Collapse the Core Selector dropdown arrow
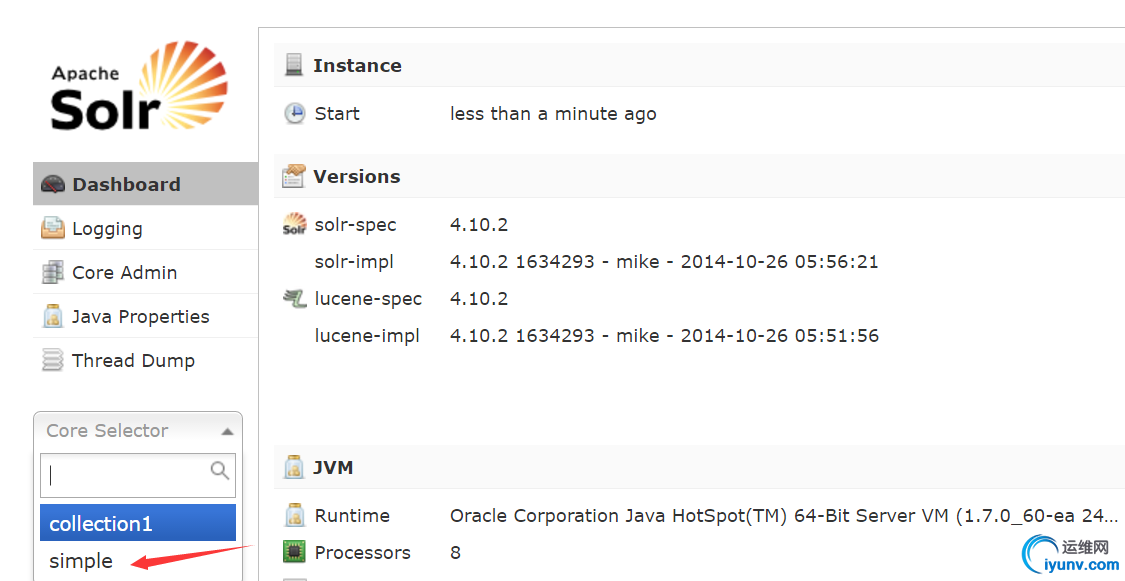This screenshot has width=1125, height=581. [x=227, y=432]
